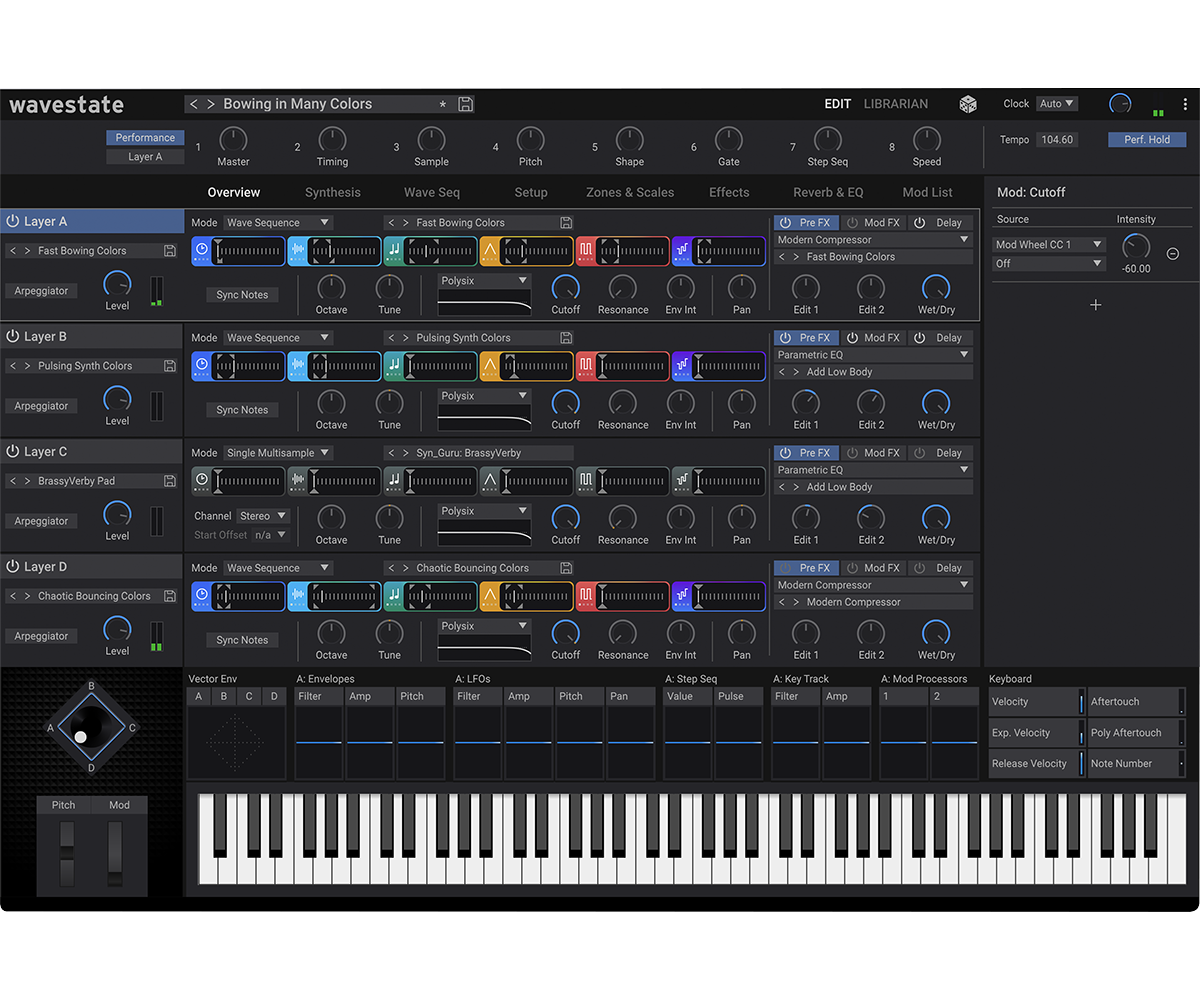The image size is (1200, 1000).
Task: Save Layer B program Pulsing Synth Colors
Action: (x=170, y=366)
